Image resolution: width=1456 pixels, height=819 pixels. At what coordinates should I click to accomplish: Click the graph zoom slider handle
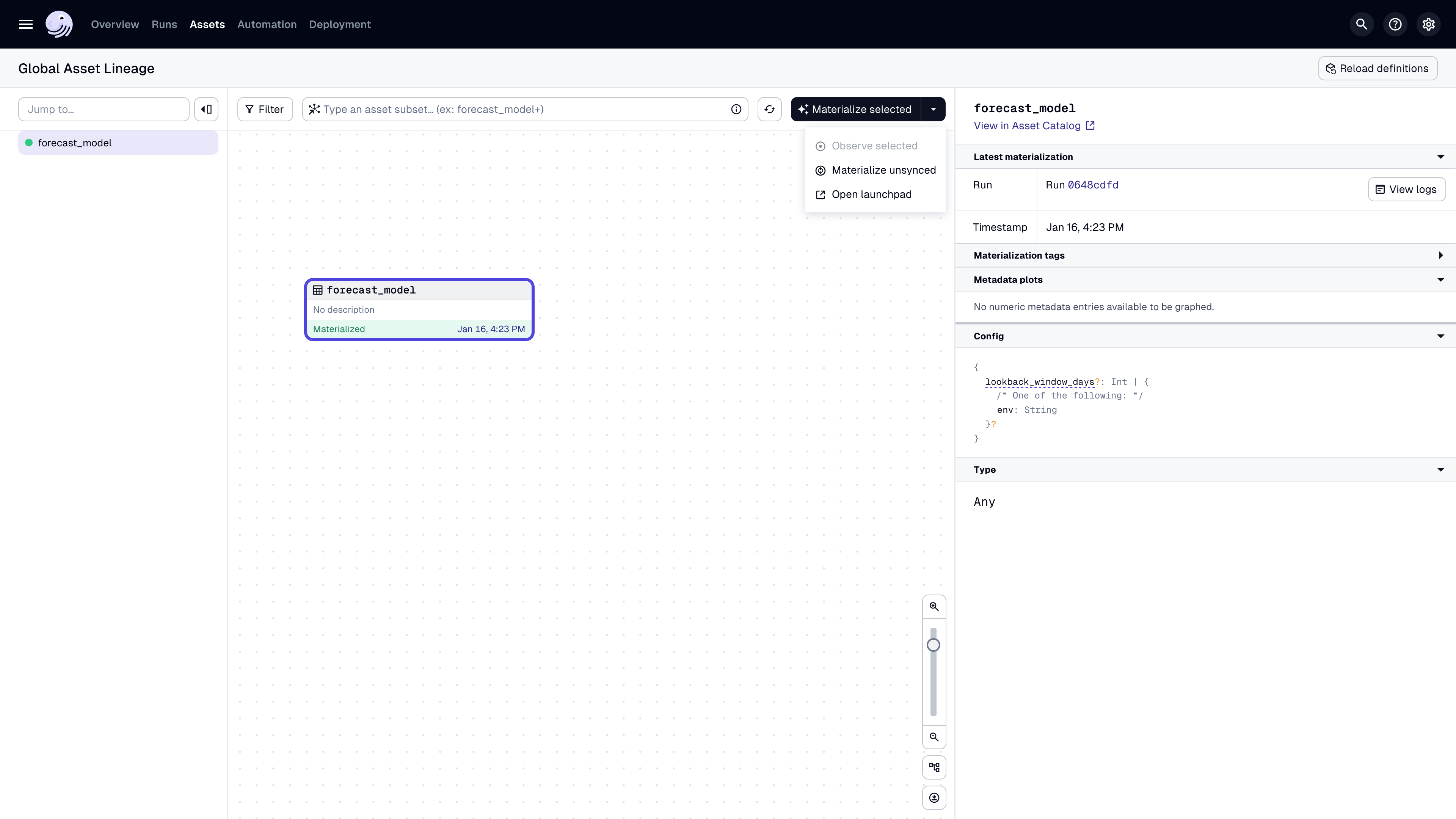coord(934,645)
